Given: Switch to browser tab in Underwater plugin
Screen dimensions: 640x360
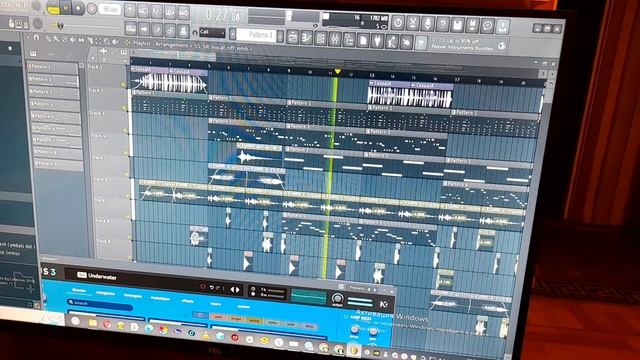Looking at the screenshot, I should pos(79,290).
